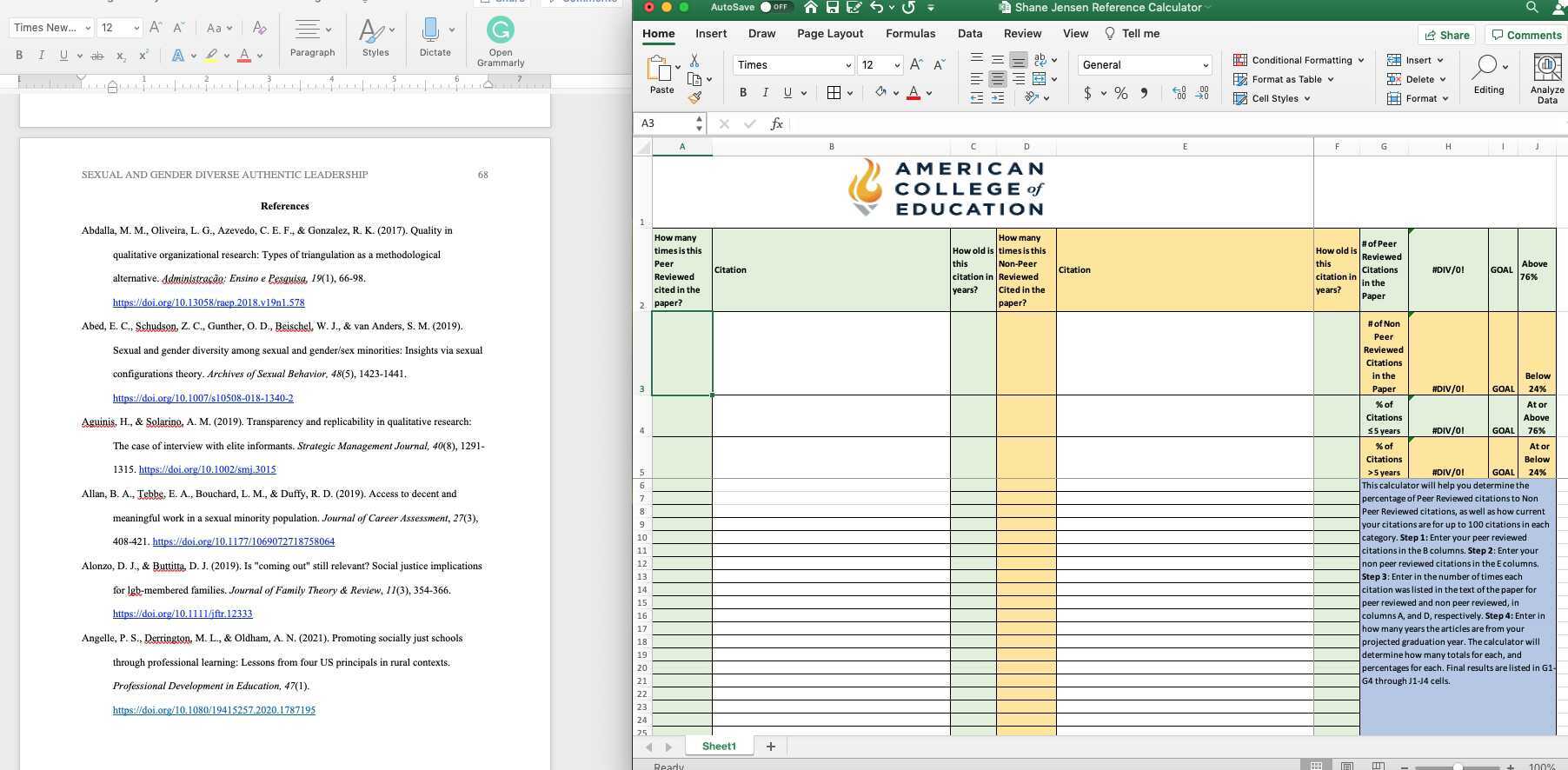Switch to the Formulas ribbon tab
The width and height of the screenshot is (1568, 770).
(910, 34)
